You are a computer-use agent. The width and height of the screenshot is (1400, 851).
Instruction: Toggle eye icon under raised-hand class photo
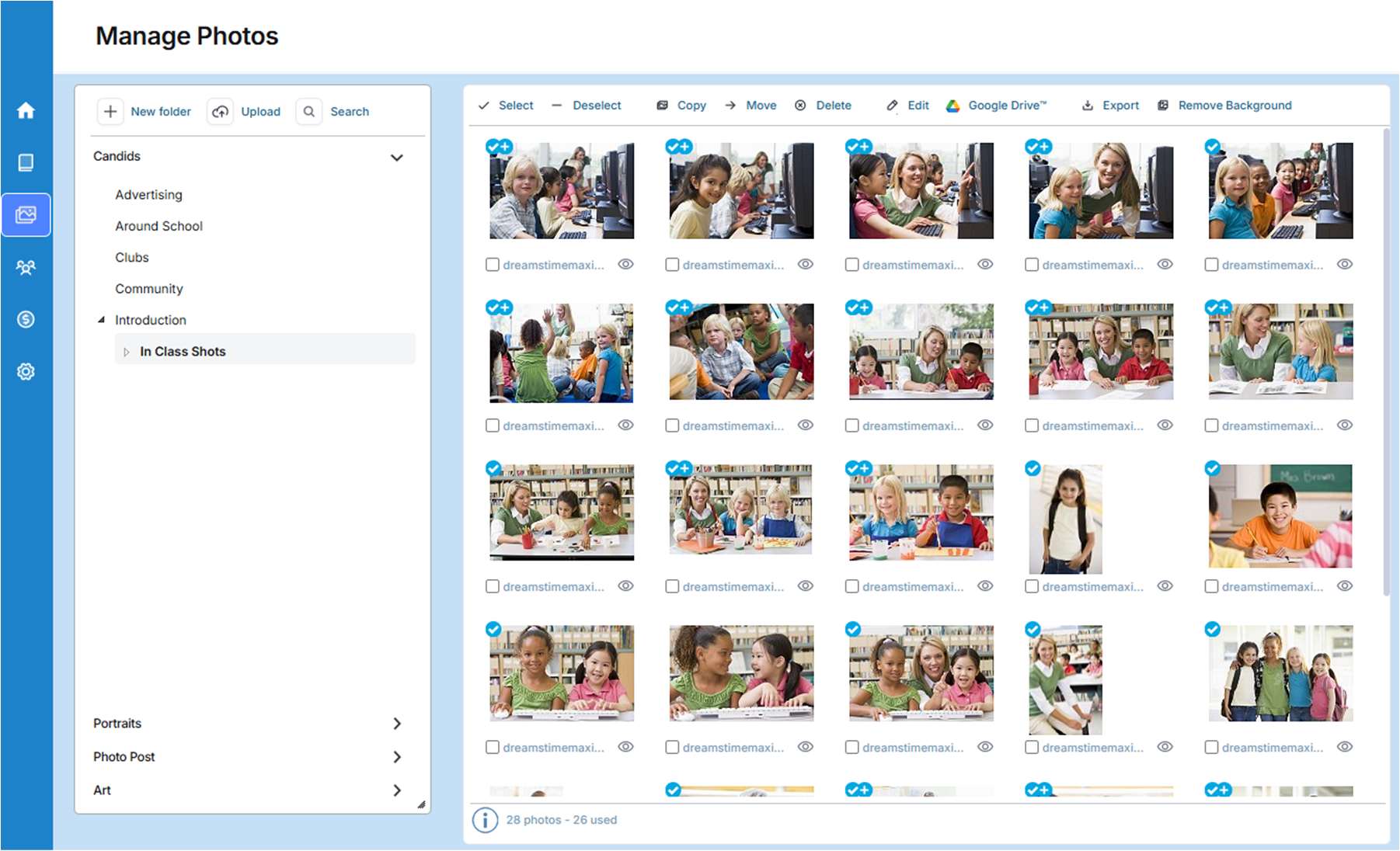click(x=625, y=425)
